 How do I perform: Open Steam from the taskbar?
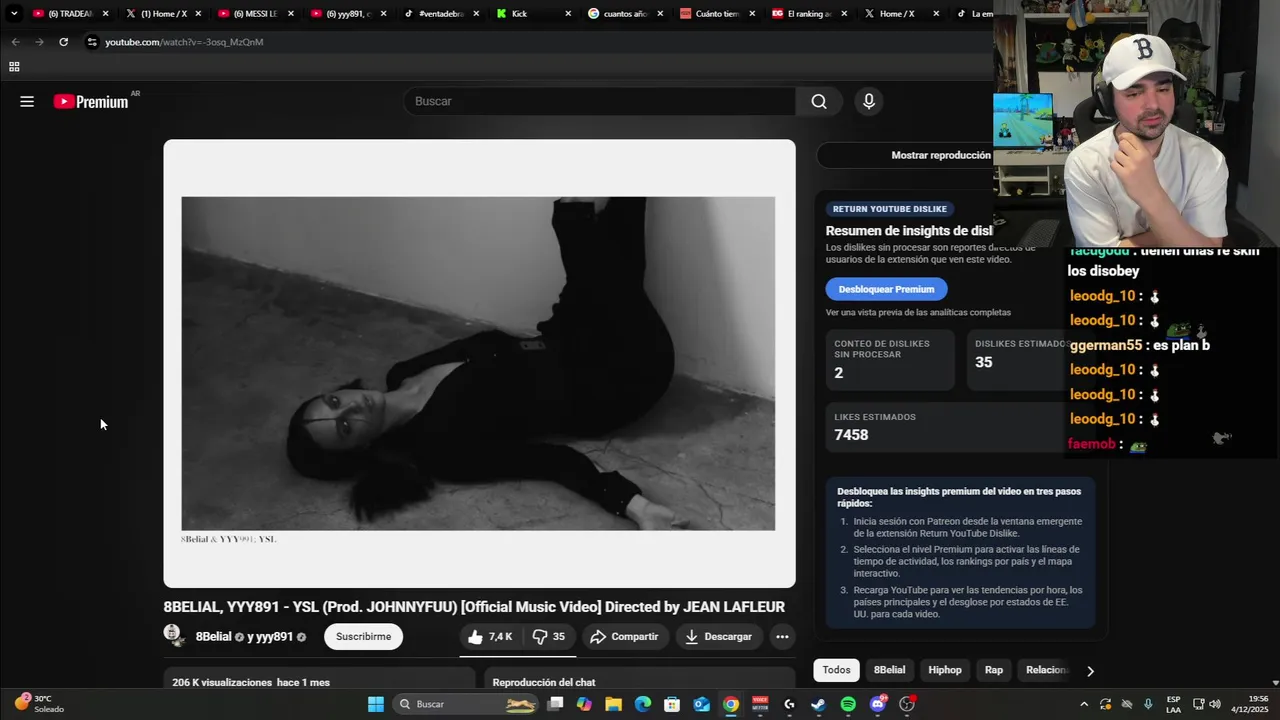point(818,704)
